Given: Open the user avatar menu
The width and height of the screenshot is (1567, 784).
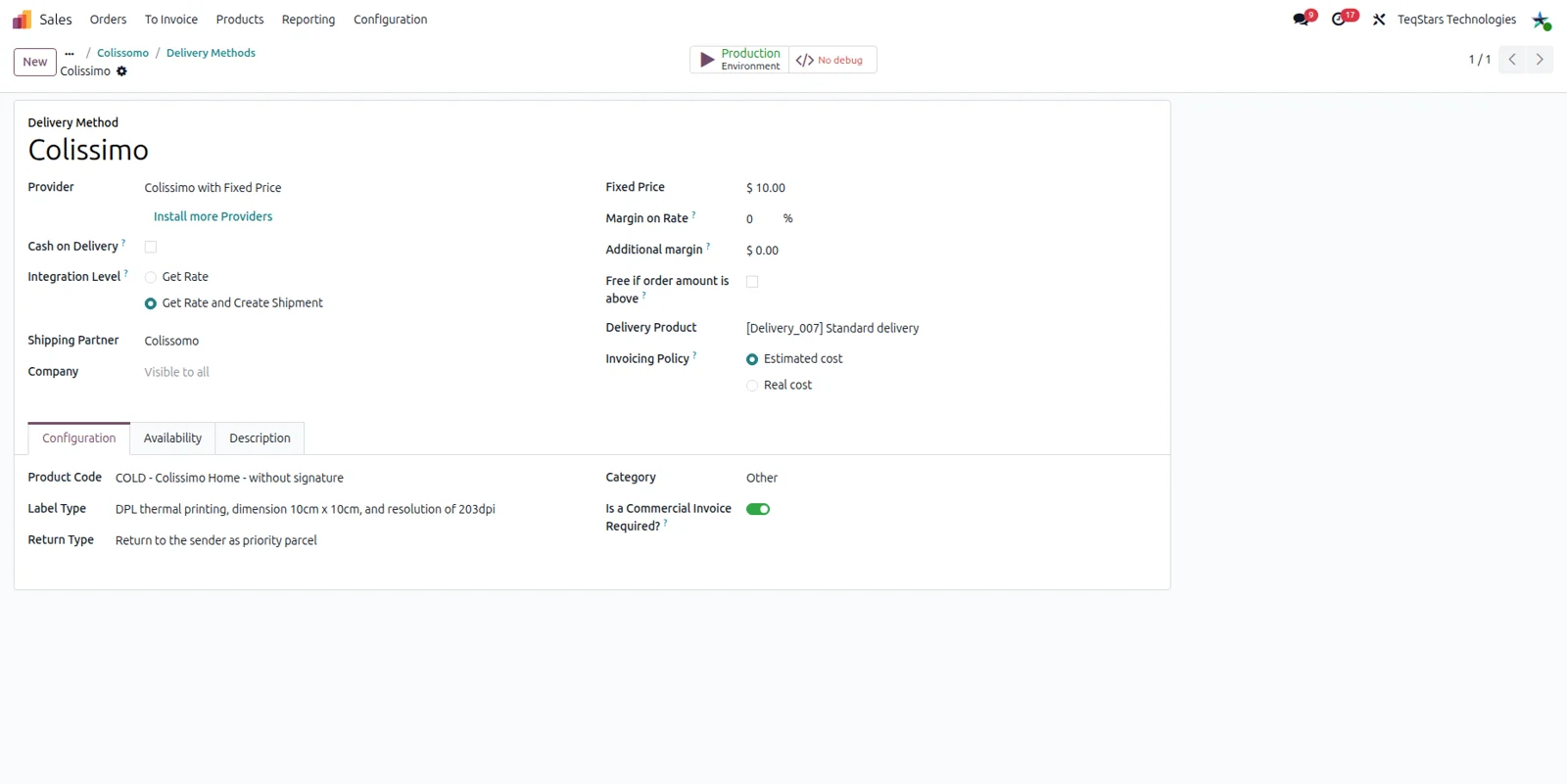Looking at the screenshot, I should (1542, 20).
